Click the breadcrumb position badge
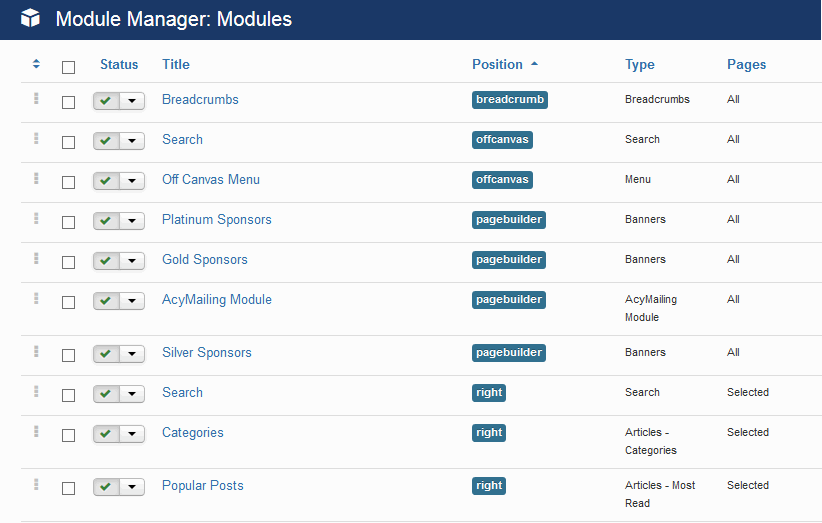Screen dimensions: 822x523 pos(510,99)
